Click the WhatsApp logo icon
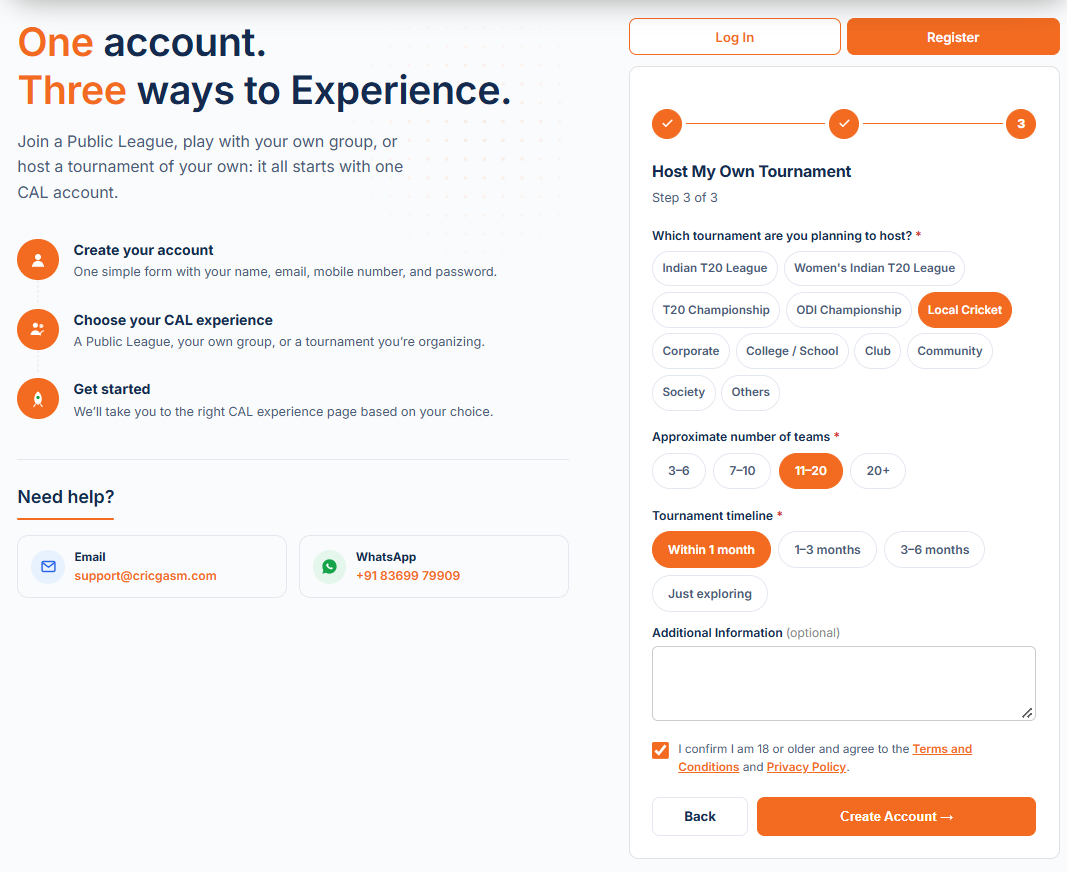Screen dimensions: 1067x872 329,566
